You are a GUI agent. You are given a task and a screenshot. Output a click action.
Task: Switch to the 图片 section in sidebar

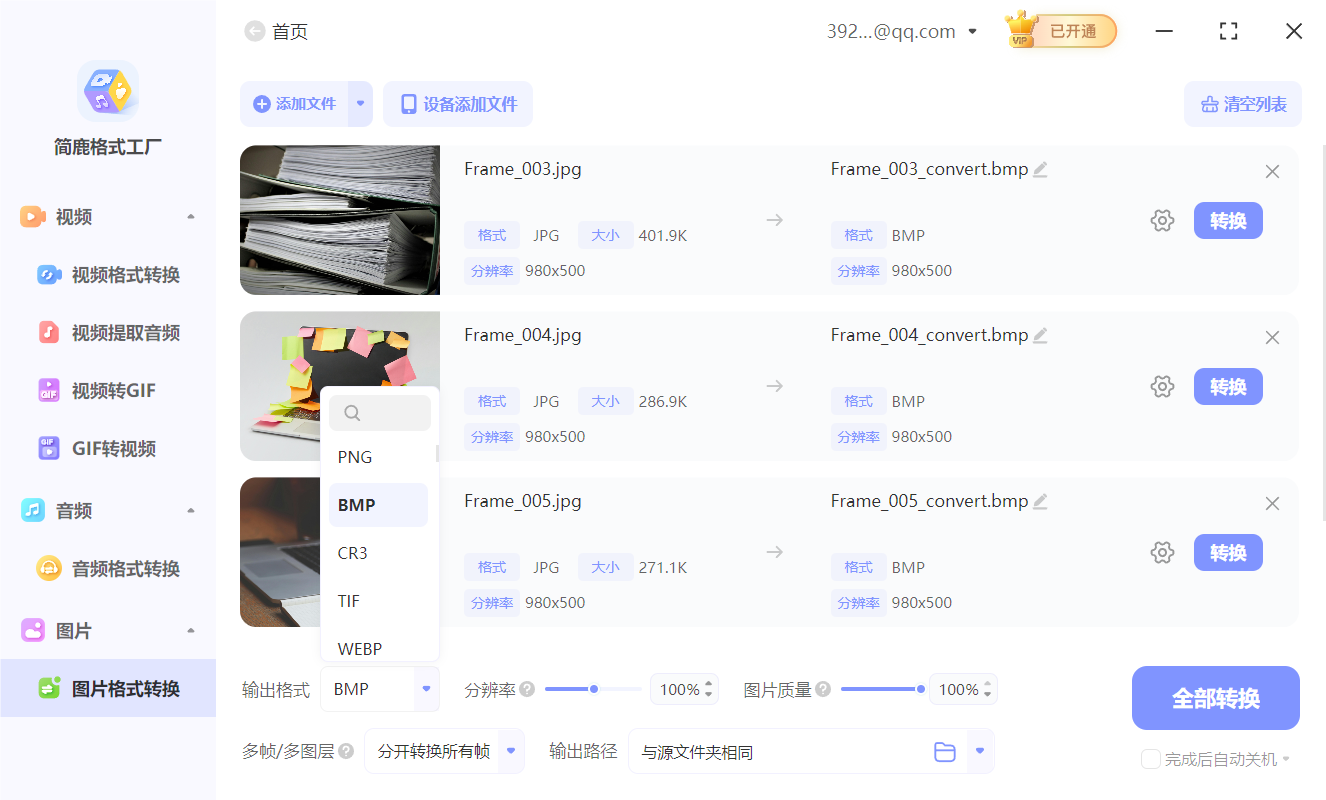72,630
